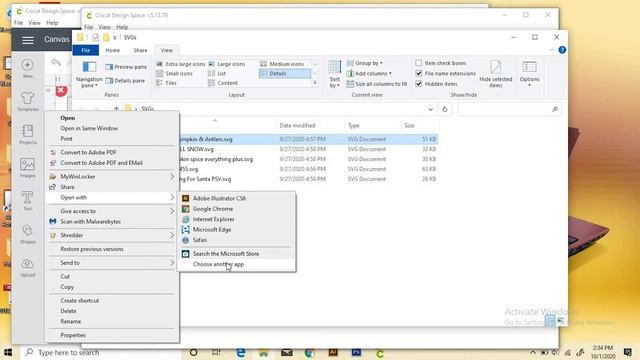Choose Large icons layout
Image resolution: width=640 pixels, height=360 pixels.
click(227, 64)
